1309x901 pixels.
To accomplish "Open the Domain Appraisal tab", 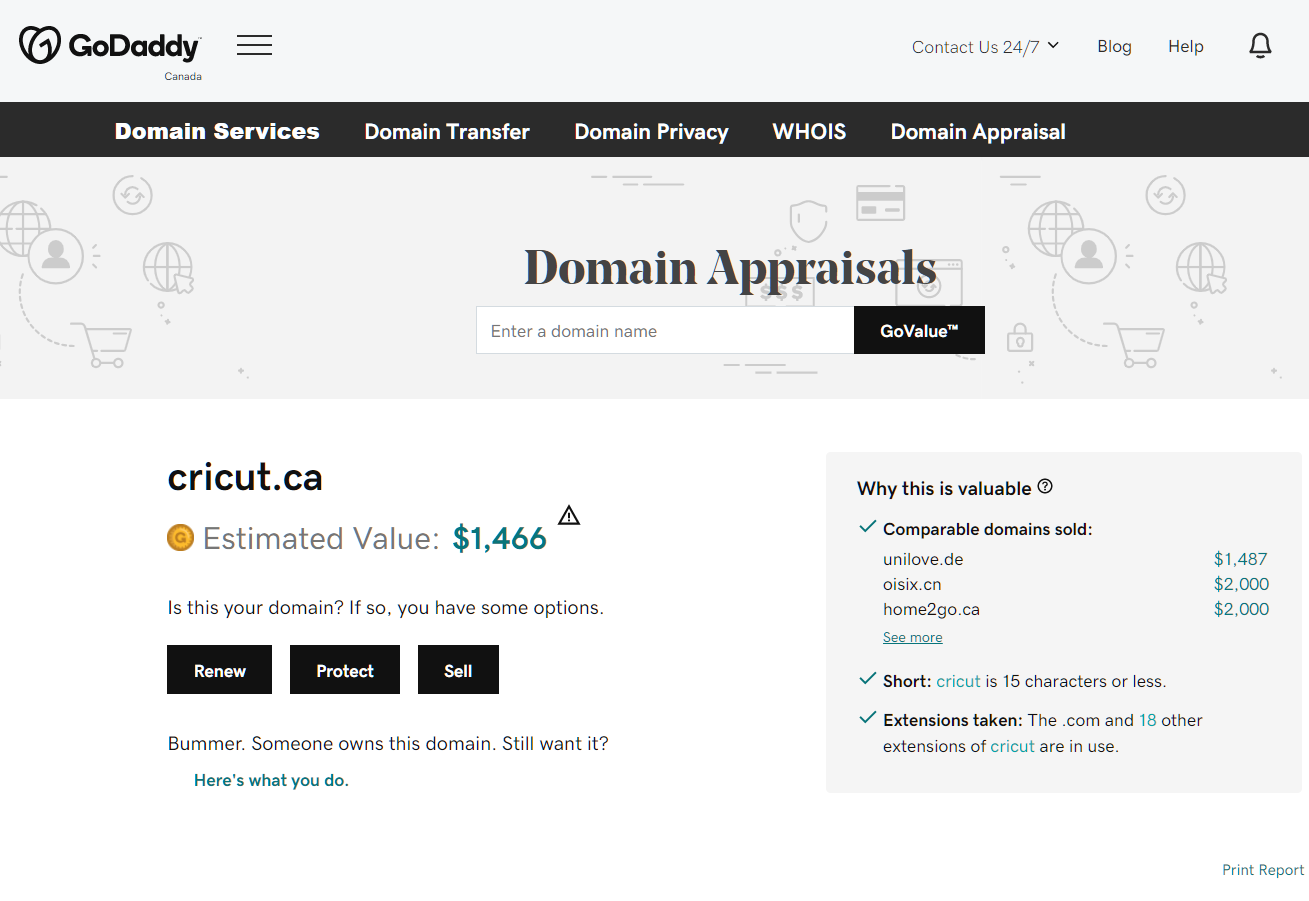I will coord(978,132).
